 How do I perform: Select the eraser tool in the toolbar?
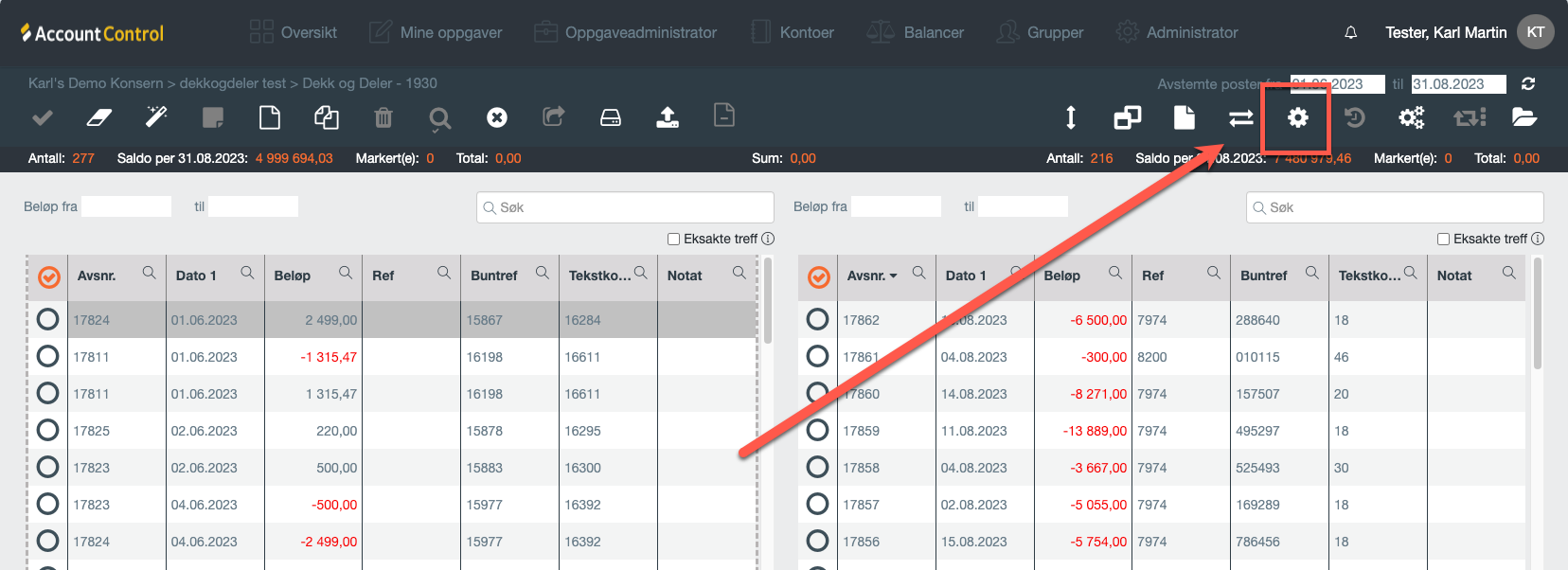[x=99, y=117]
